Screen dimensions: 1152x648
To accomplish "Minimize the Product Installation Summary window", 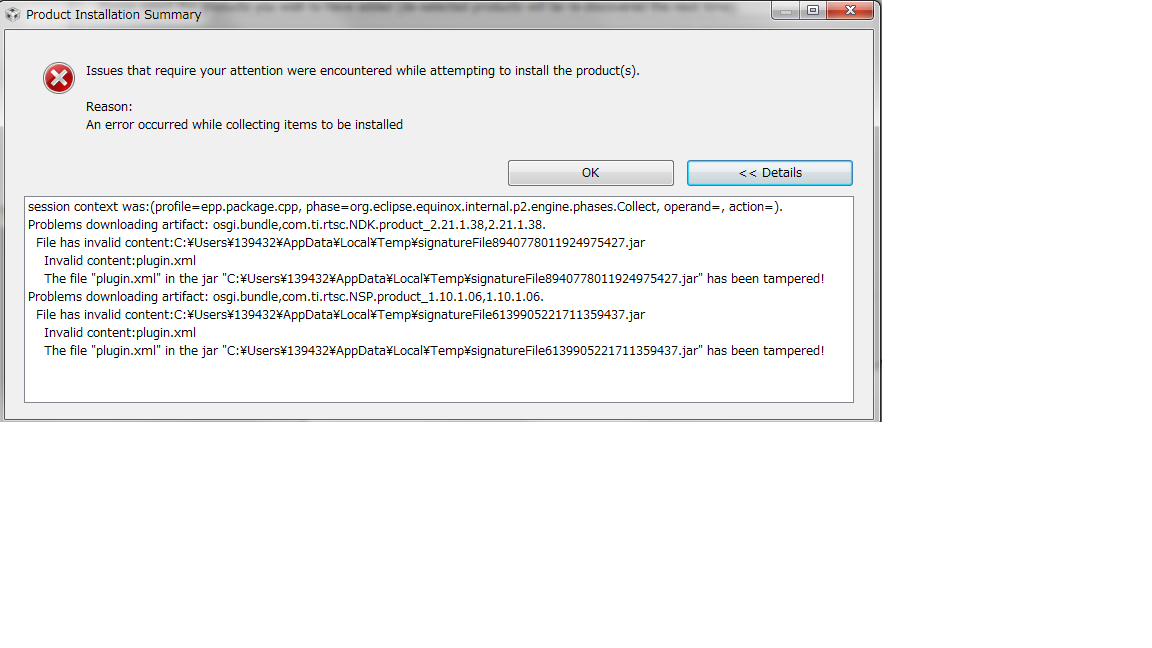I will click(x=785, y=10).
